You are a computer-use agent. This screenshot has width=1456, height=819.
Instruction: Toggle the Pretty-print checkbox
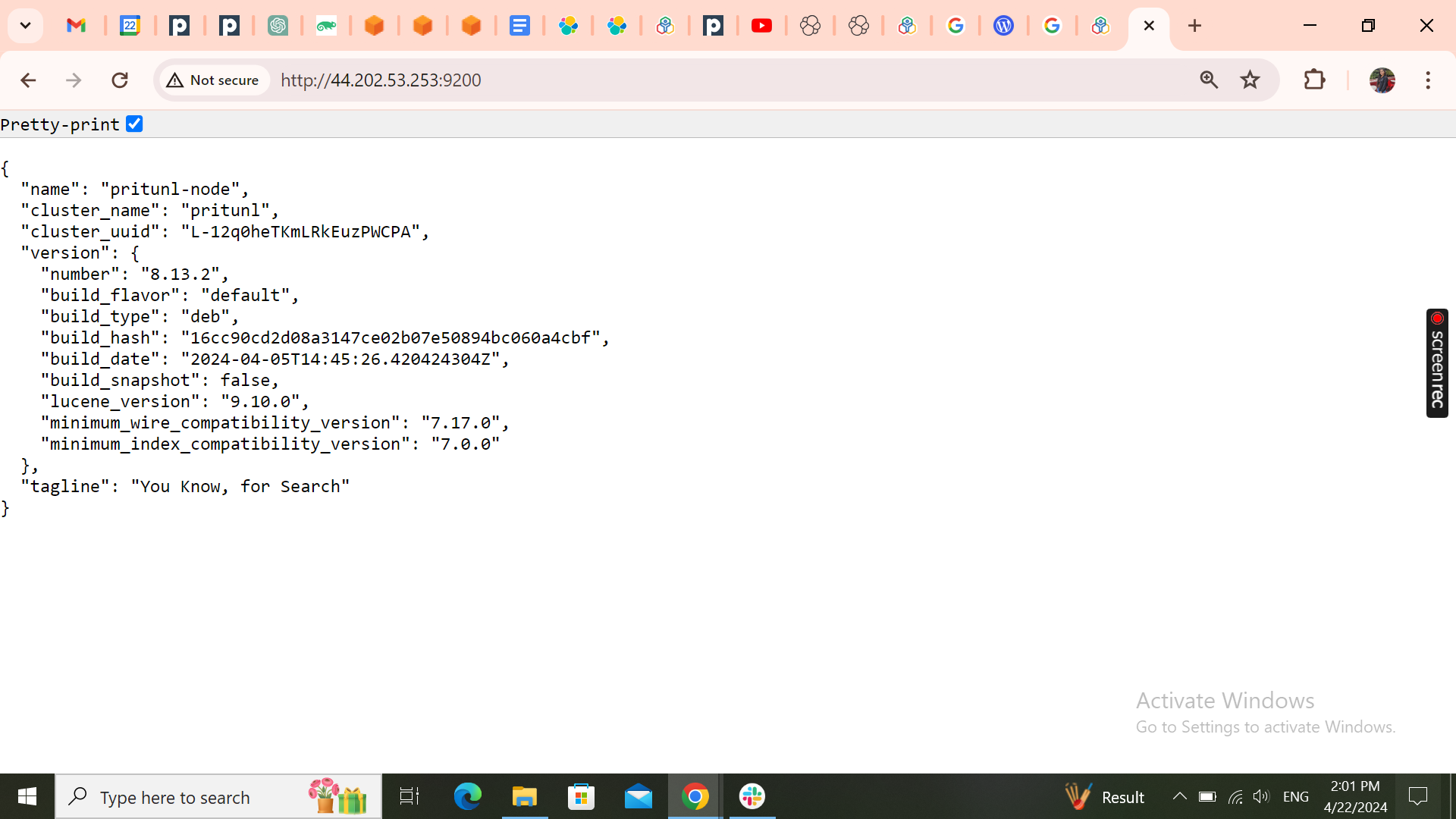click(134, 124)
